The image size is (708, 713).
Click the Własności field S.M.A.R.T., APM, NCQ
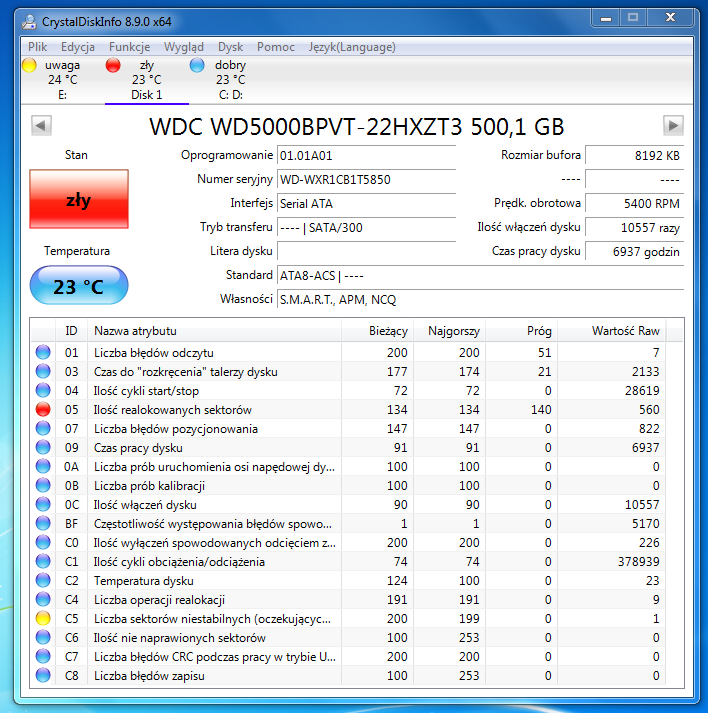[480, 300]
